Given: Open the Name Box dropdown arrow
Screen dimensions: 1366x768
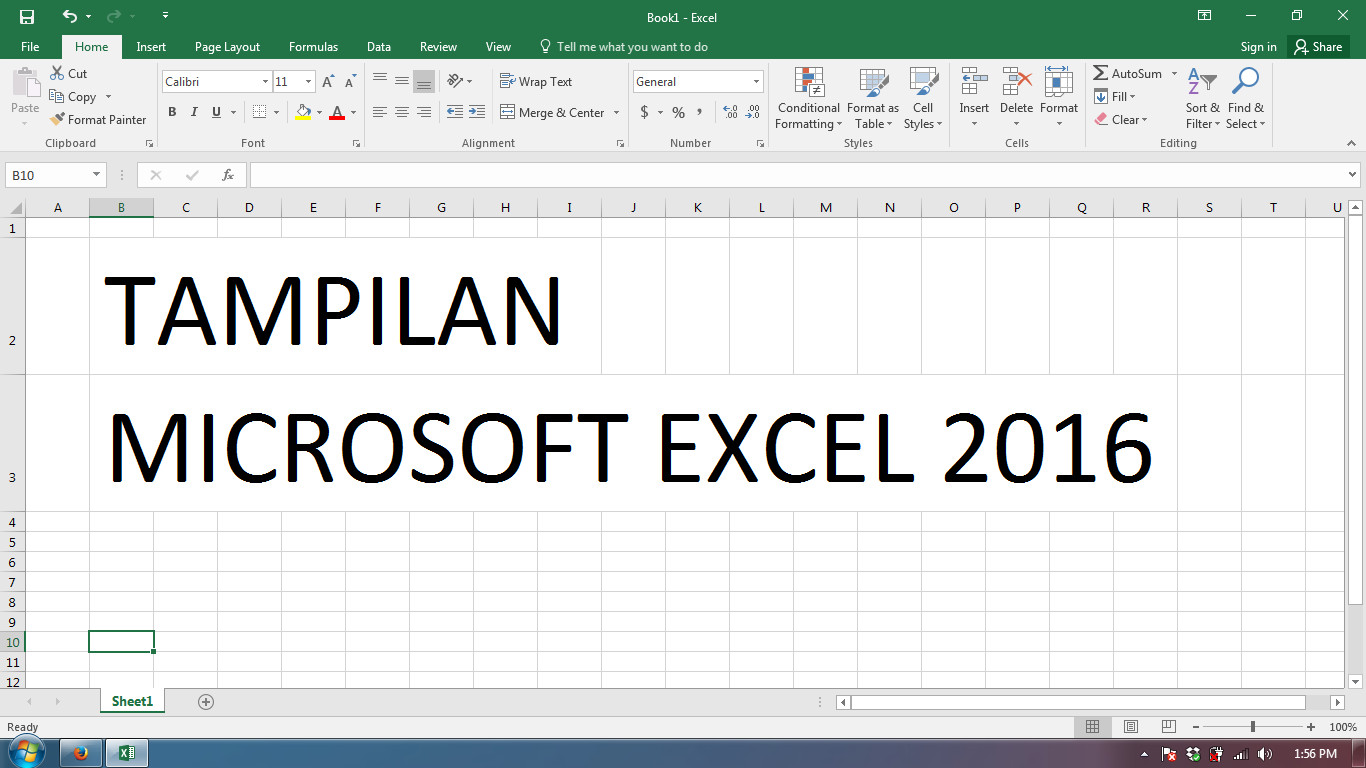Looking at the screenshot, I should [97, 175].
